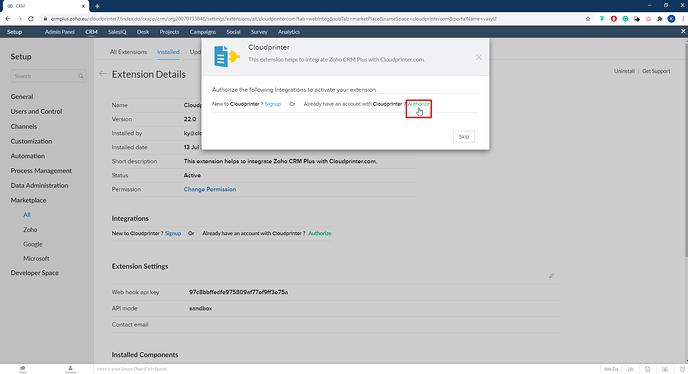This screenshot has width=688, height=374.
Task: Go back using the Extension Details arrow
Action: click(103, 74)
